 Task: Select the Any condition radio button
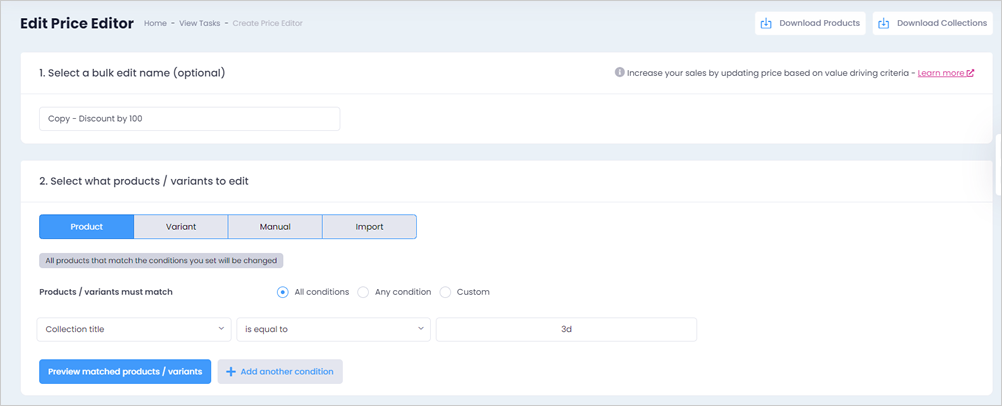363,292
